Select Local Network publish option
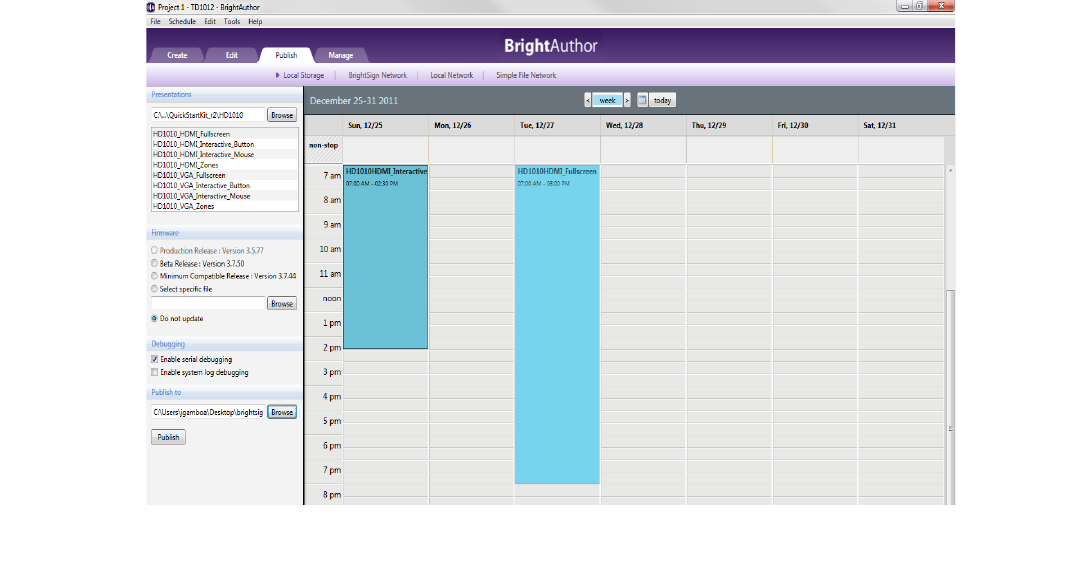Screen dimensions: 1080x577 [452, 76]
